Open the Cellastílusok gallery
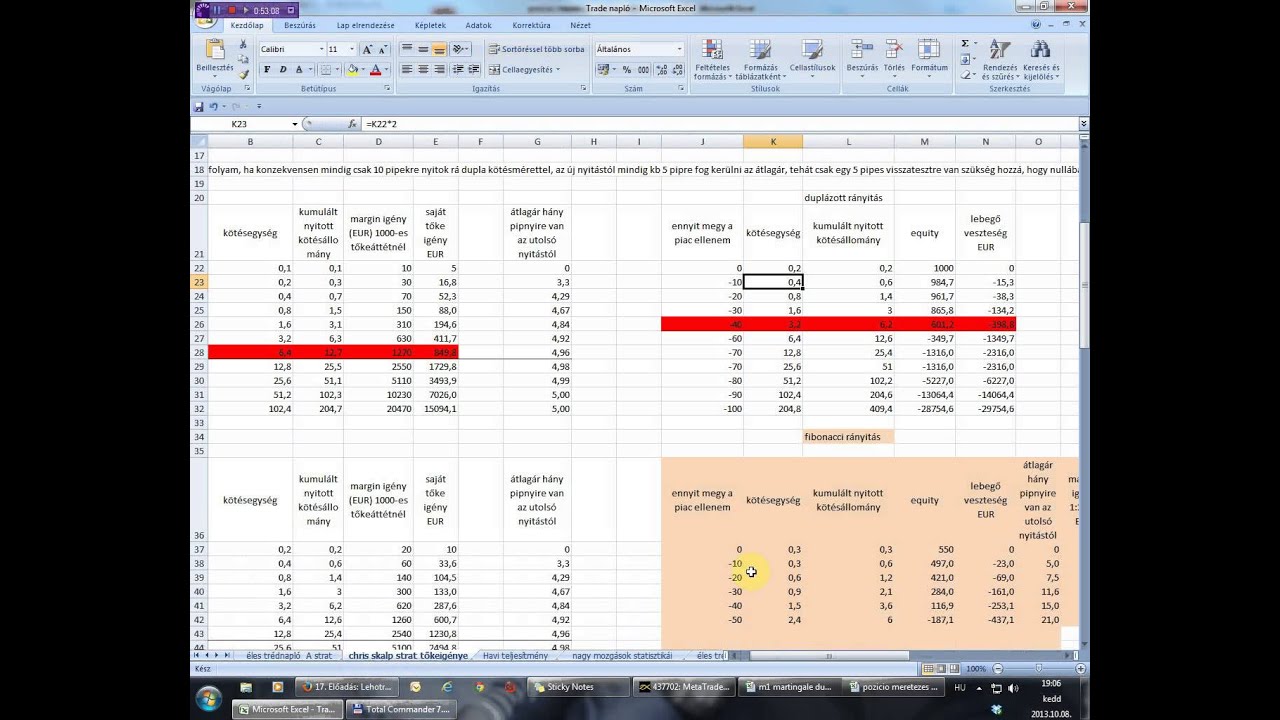Viewport: 1280px width, 720px height. (812, 60)
